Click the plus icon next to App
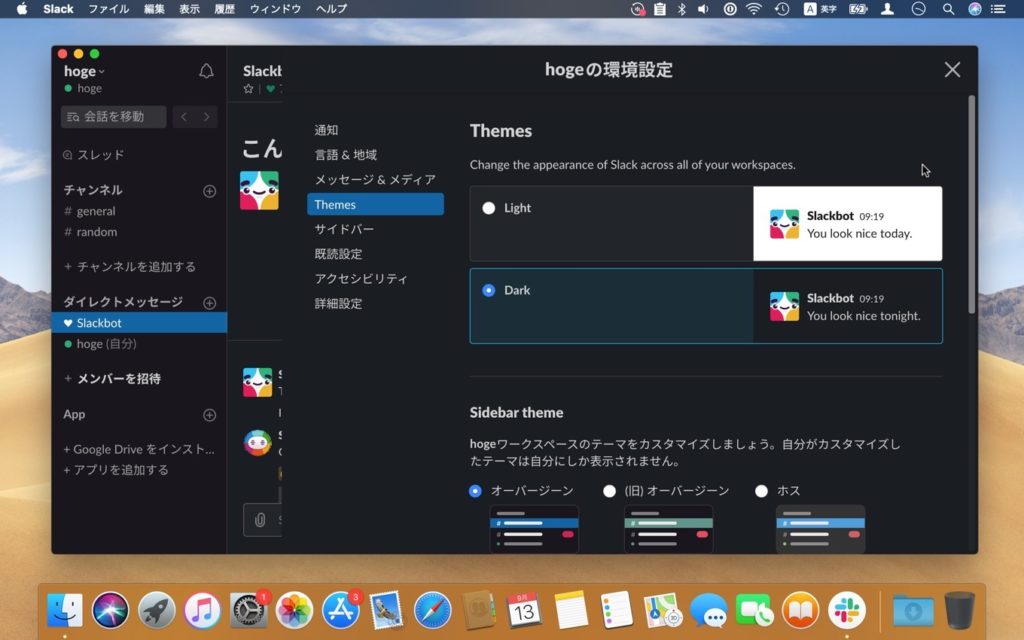This screenshot has width=1024, height=640. [x=209, y=415]
